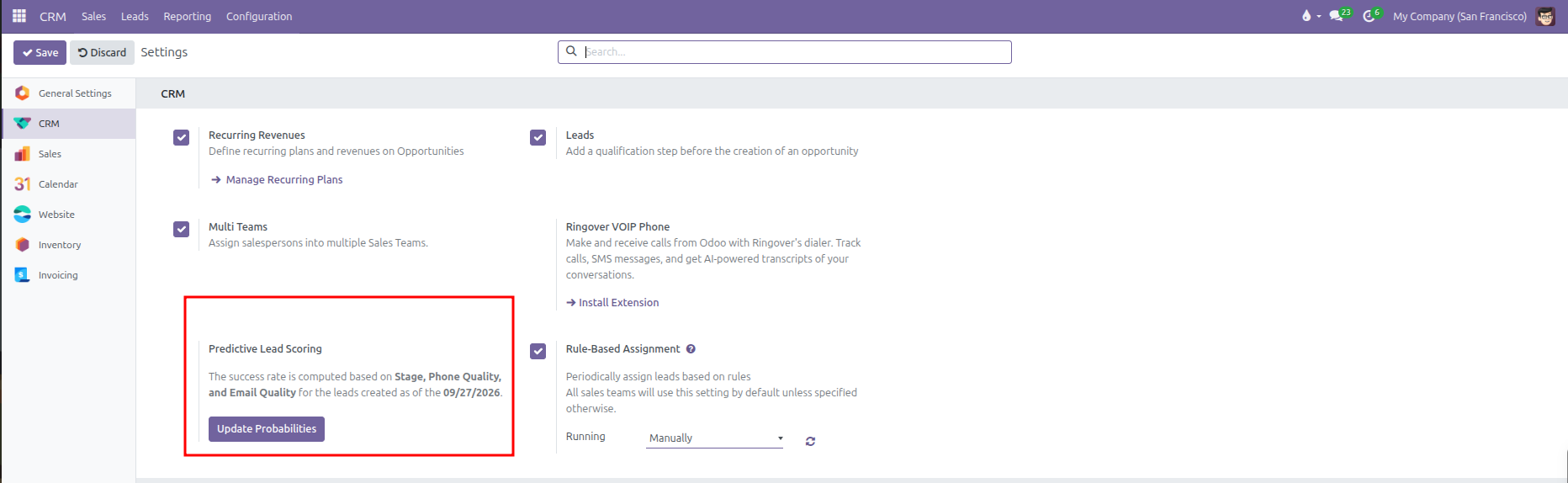Image resolution: width=1568 pixels, height=483 pixels.
Task: Open the Reporting menu
Action: point(188,16)
